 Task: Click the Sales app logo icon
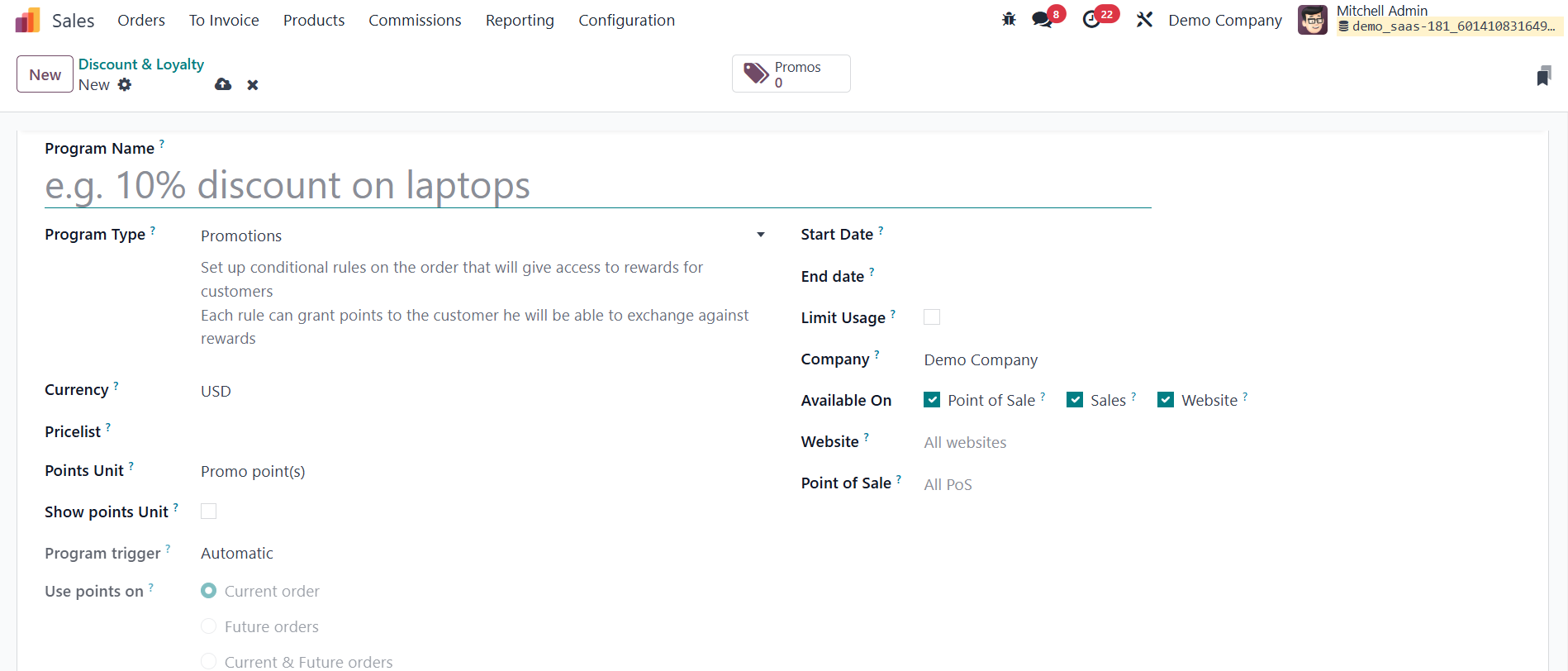pos(27,21)
